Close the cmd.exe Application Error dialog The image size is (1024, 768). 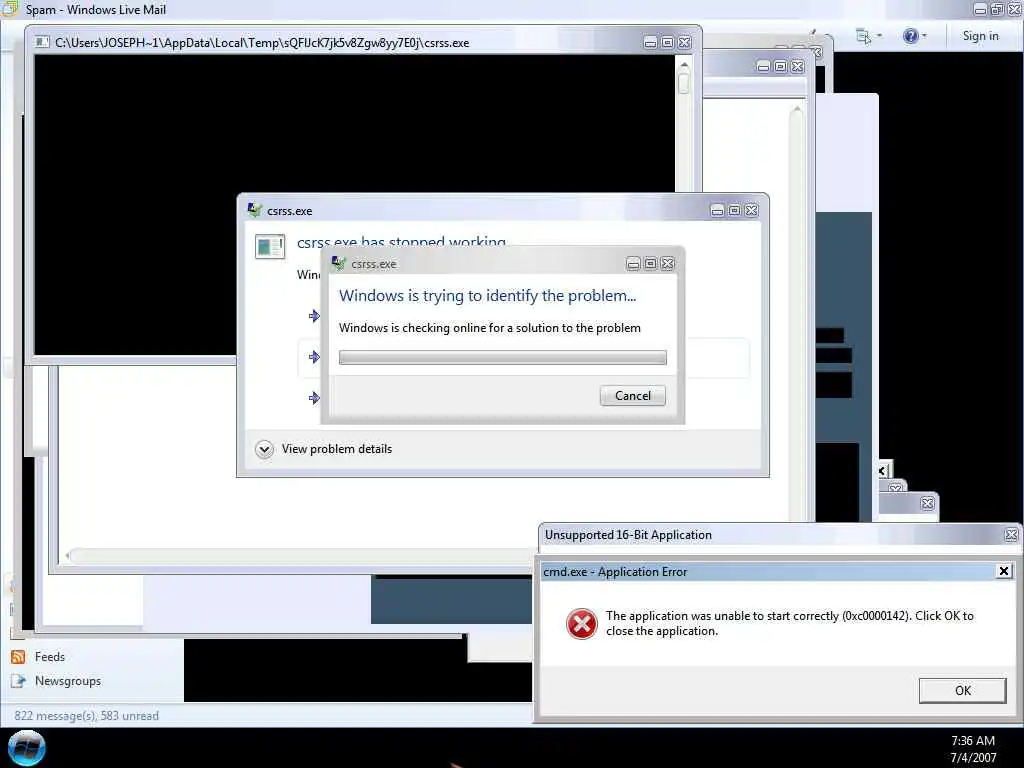[1004, 571]
